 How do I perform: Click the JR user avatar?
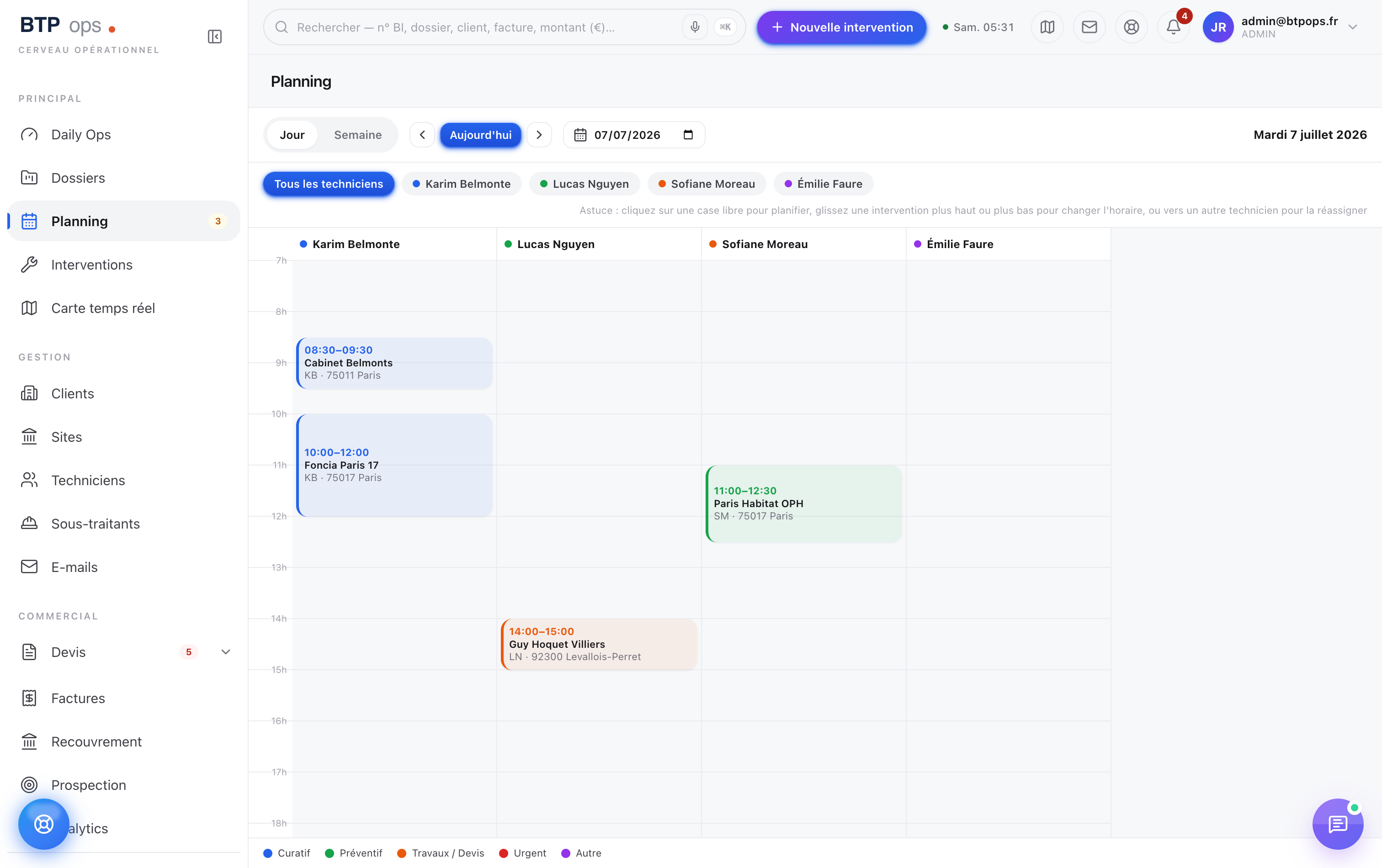pyautogui.click(x=1218, y=27)
